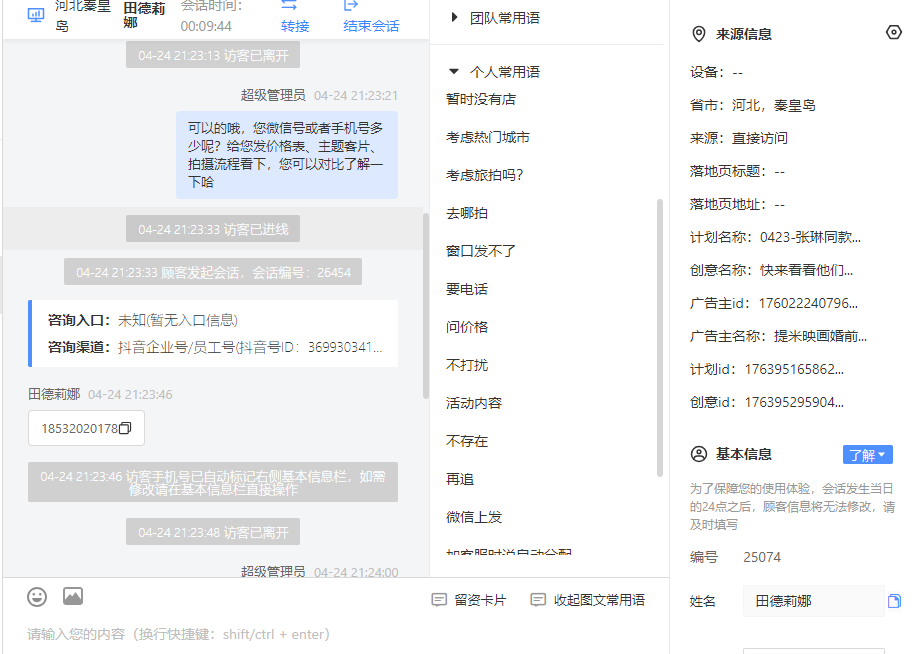
Task: Focus the message input box
Action: click(x=335, y=635)
